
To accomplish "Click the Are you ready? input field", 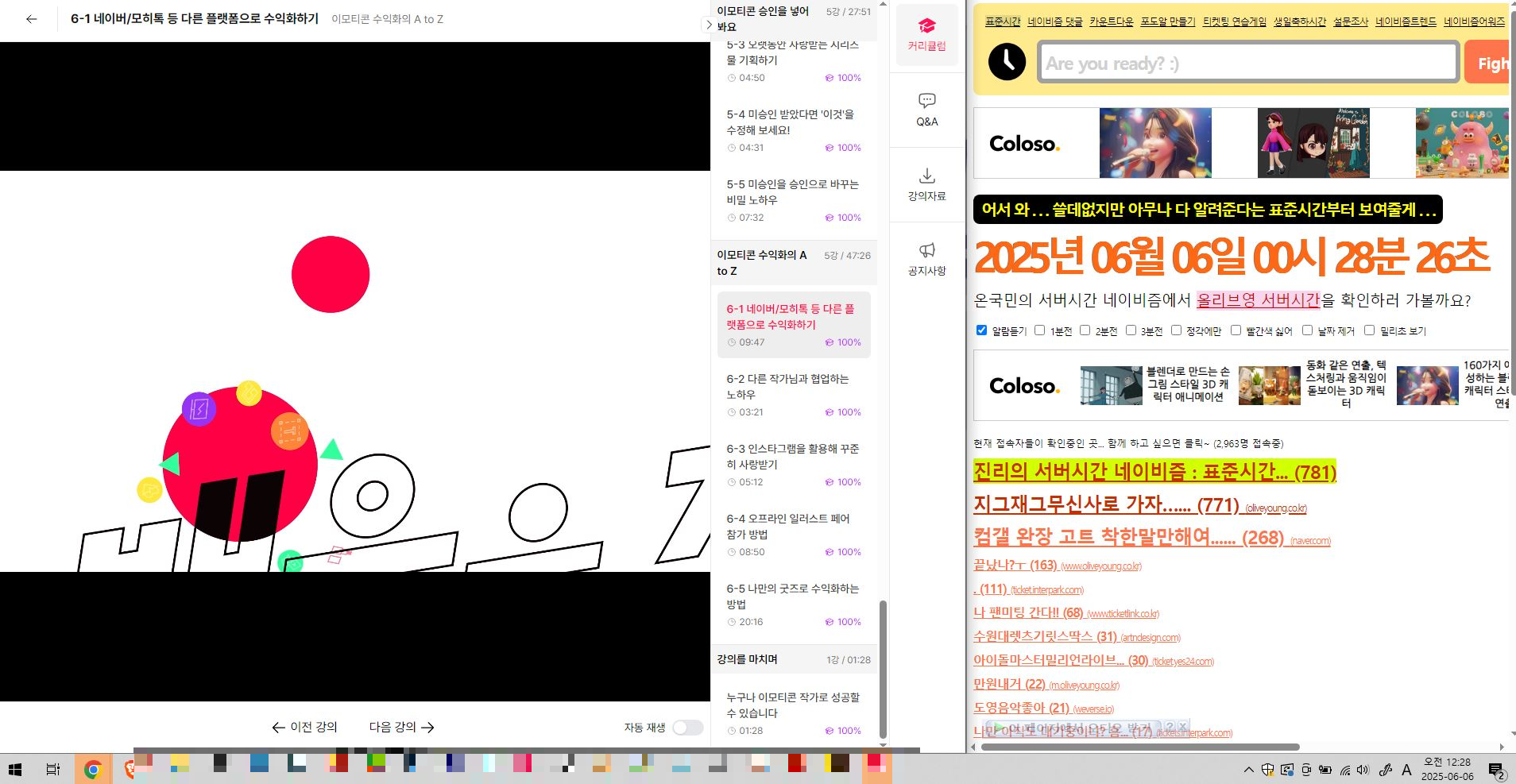I will click(x=1247, y=63).
